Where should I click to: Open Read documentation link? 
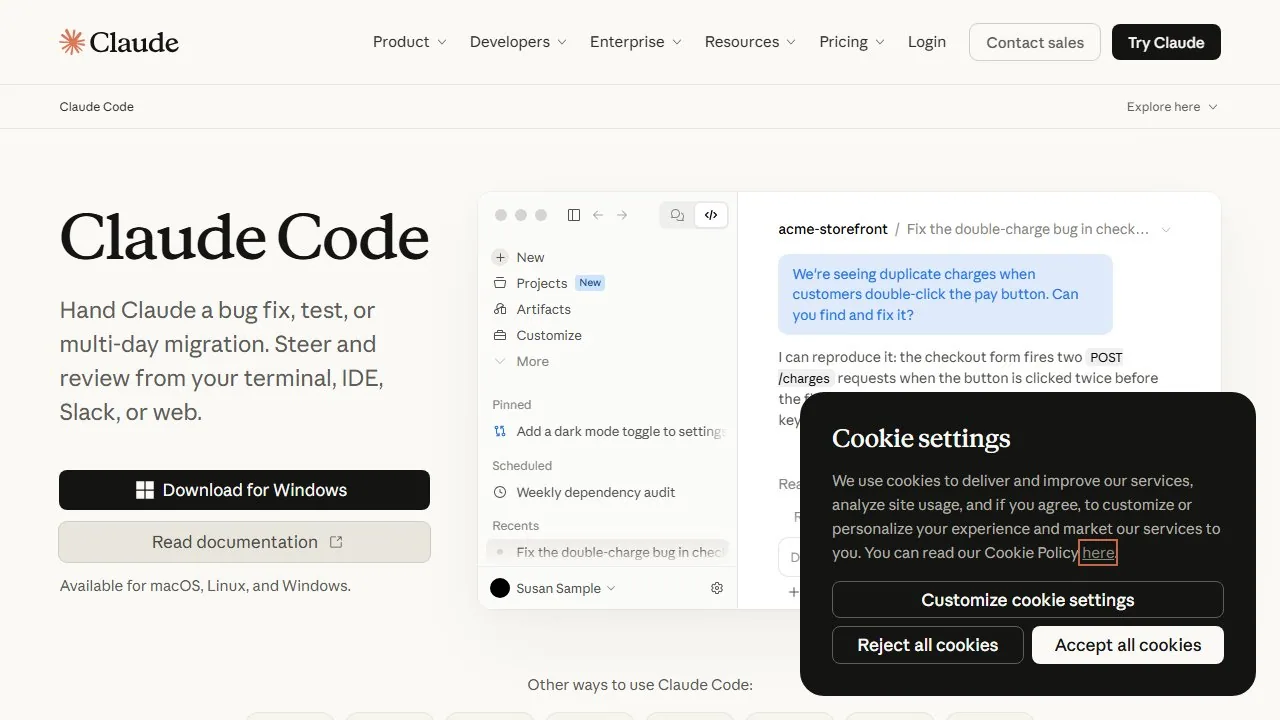tap(244, 542)
